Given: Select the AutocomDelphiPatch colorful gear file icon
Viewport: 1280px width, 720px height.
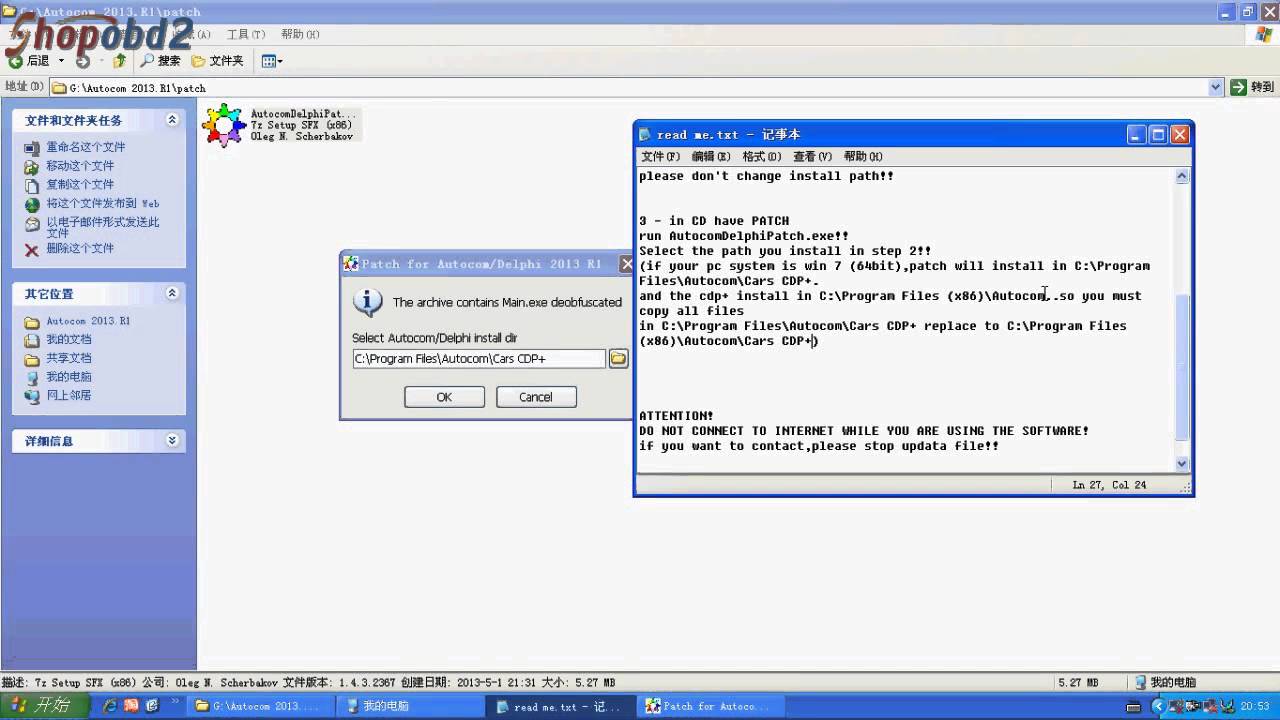Looking at the screenshot, I should tap(223, 125).
